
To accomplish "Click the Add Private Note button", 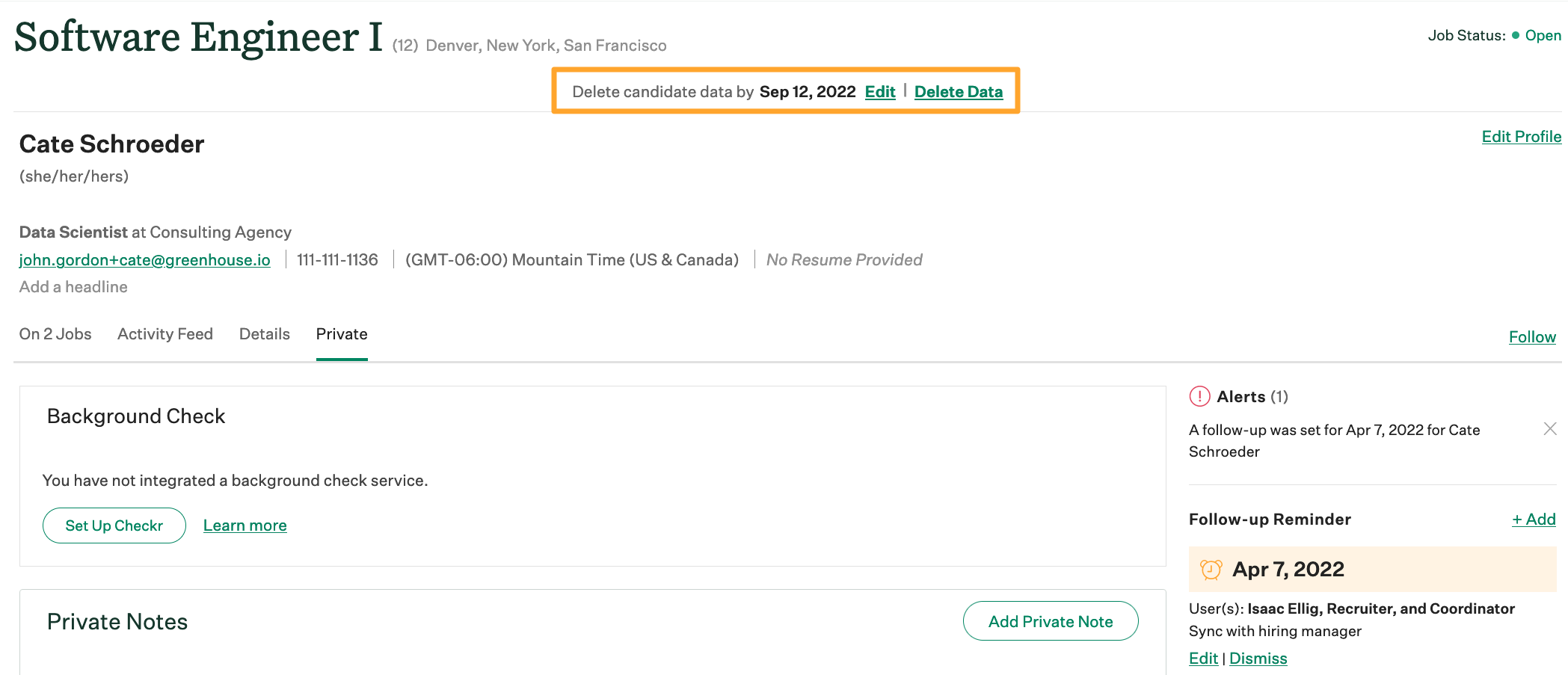I will pos(1050,620).
